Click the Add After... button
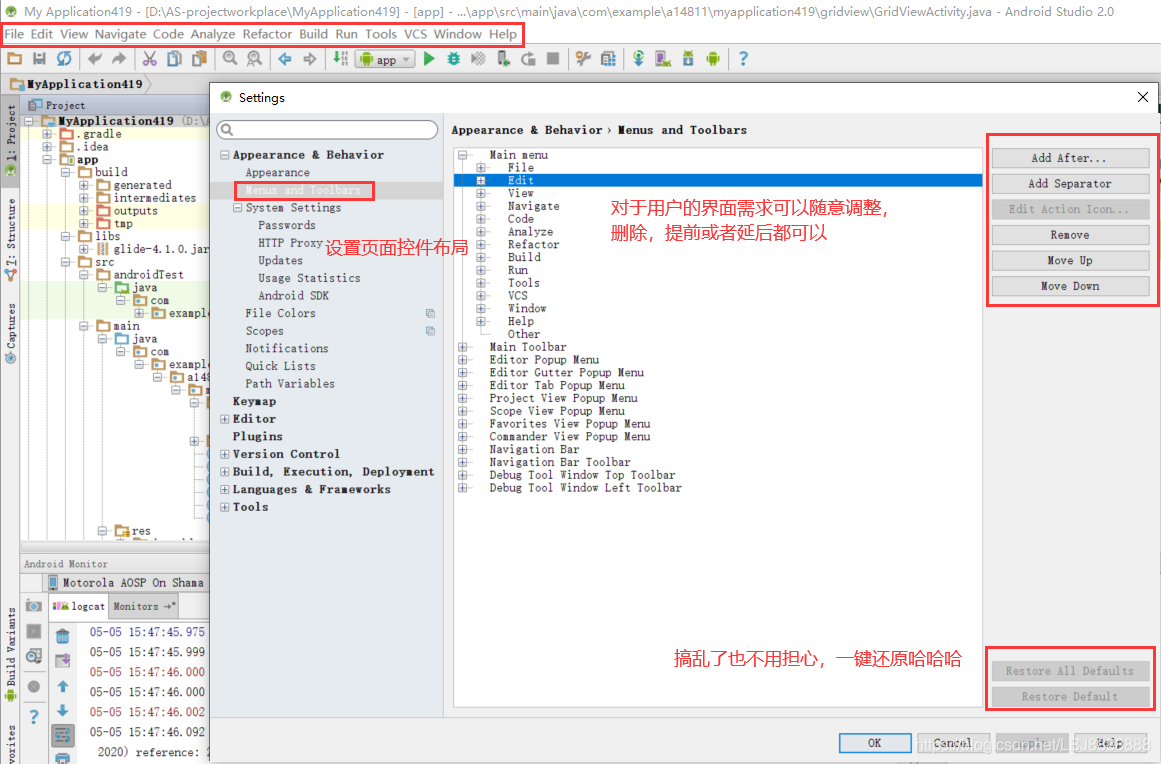The height and width of the screenshot is (764, 1161). [1070, 158]
